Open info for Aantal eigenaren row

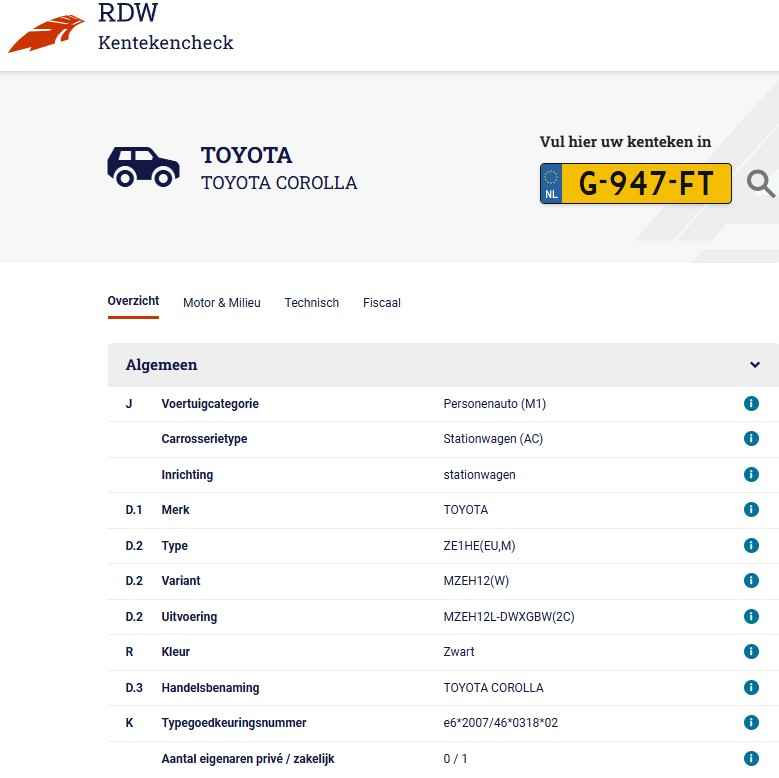pos(751,759)
